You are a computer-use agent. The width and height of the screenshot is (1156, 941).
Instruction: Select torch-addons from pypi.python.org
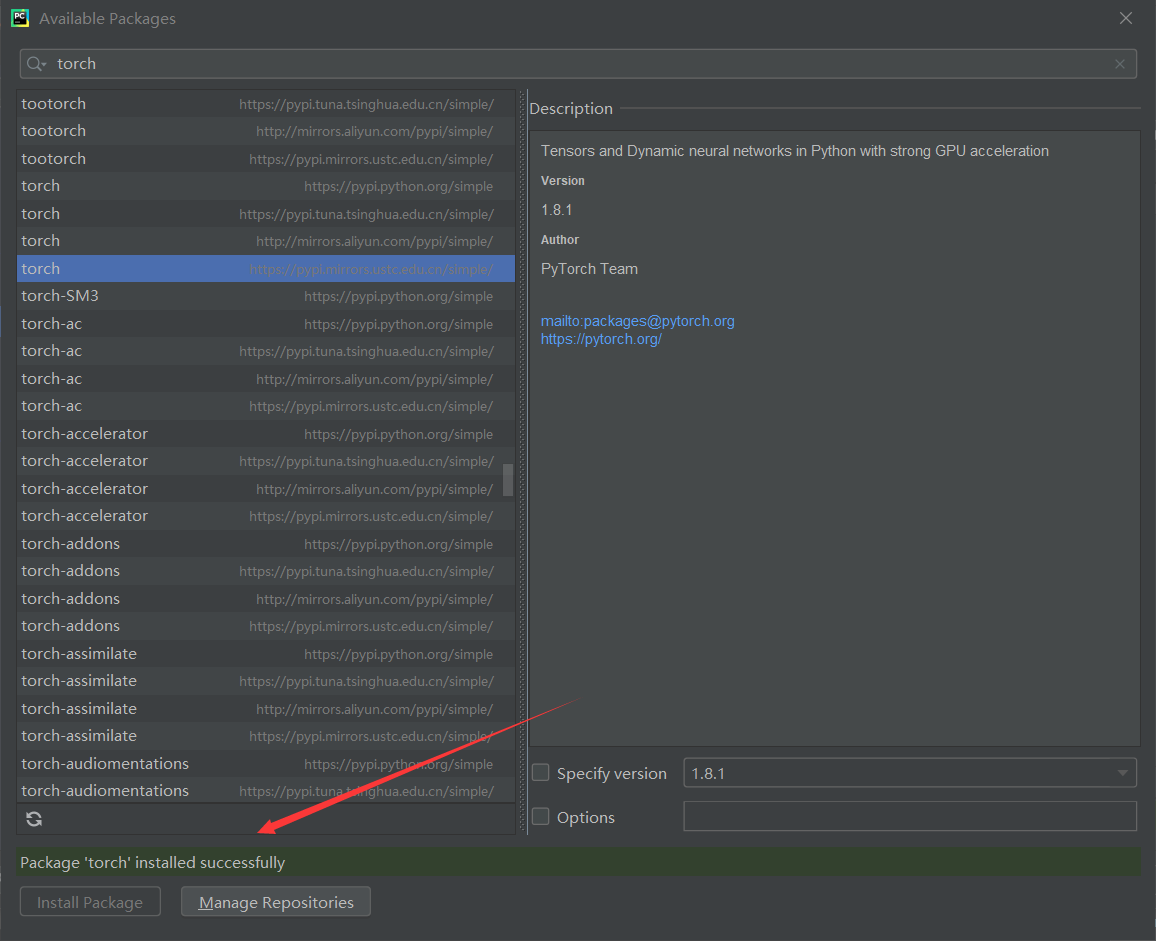[x=265, y=544]
